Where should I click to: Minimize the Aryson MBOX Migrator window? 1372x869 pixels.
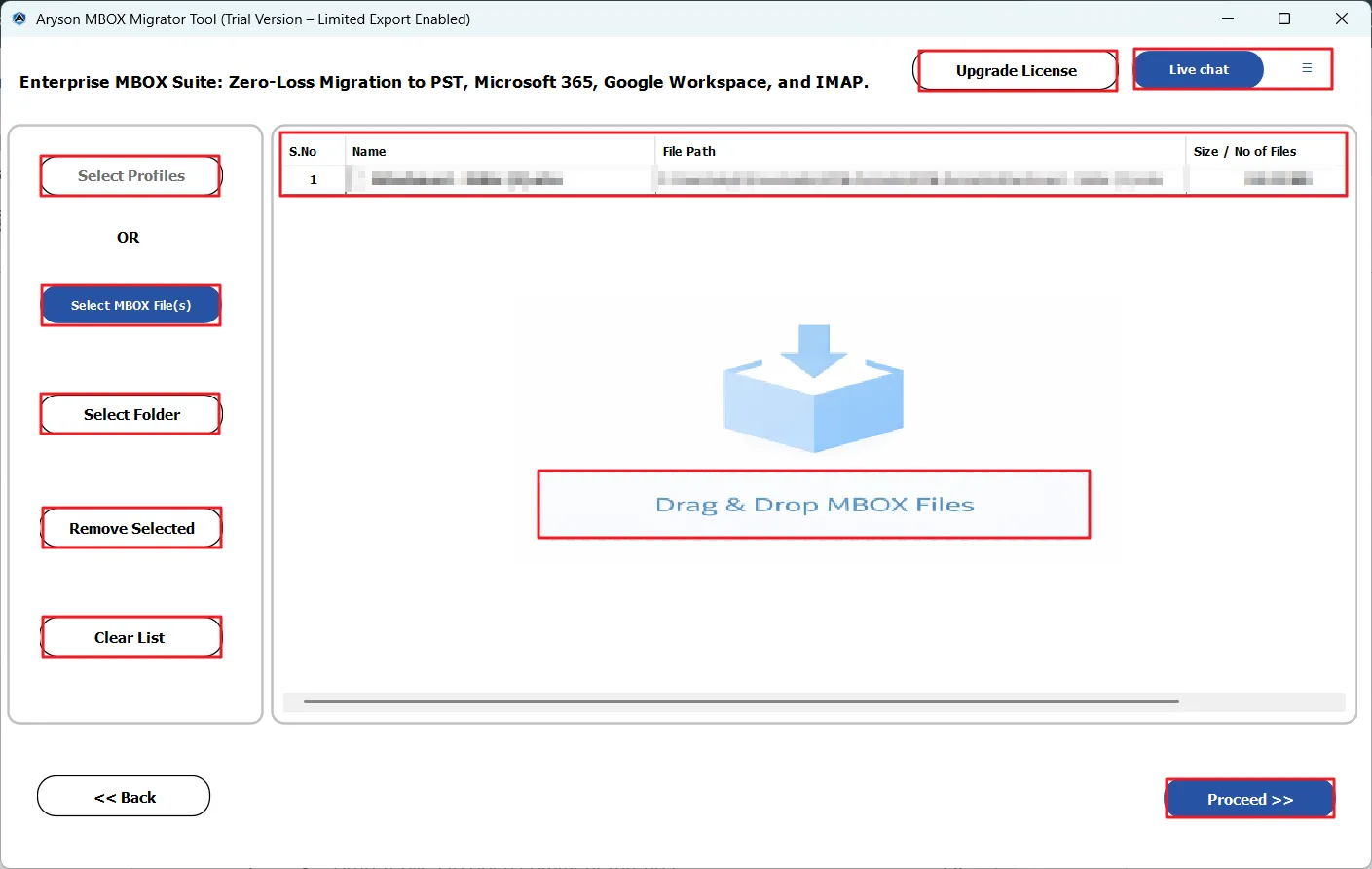[x=1228, y=19]
